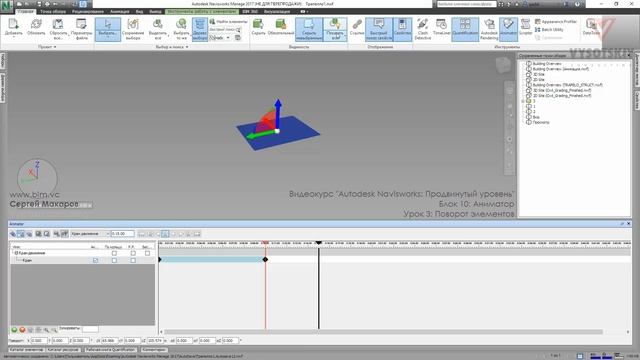This screenshot has width=640, height=360.
Task: Click the Добавить (Append) ribbon icon
Action: click(x=13, y=29)
